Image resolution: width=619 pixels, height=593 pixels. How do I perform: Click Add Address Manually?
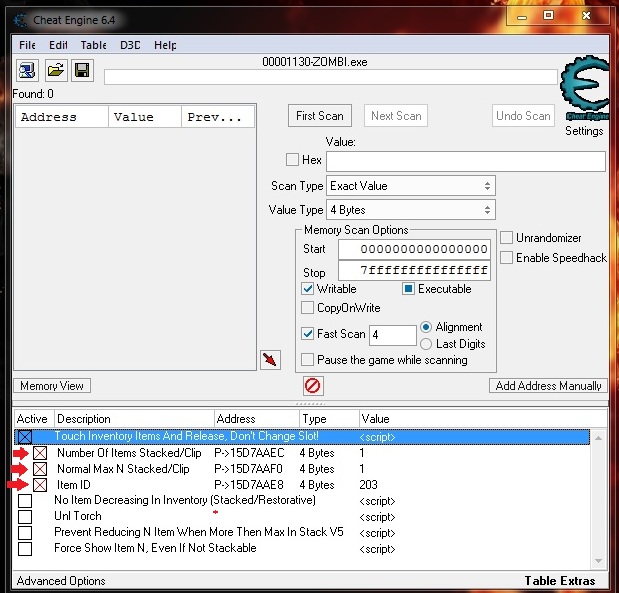click(x=548, y=386)
